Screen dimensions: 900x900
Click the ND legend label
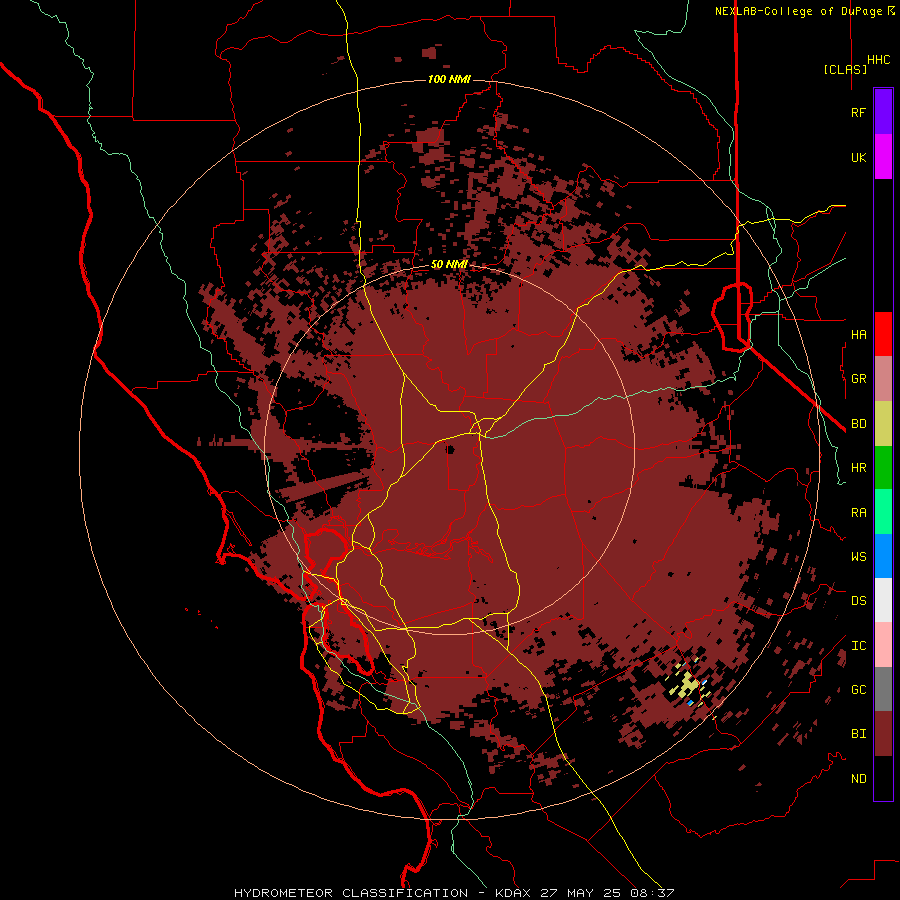click(858, 779)
